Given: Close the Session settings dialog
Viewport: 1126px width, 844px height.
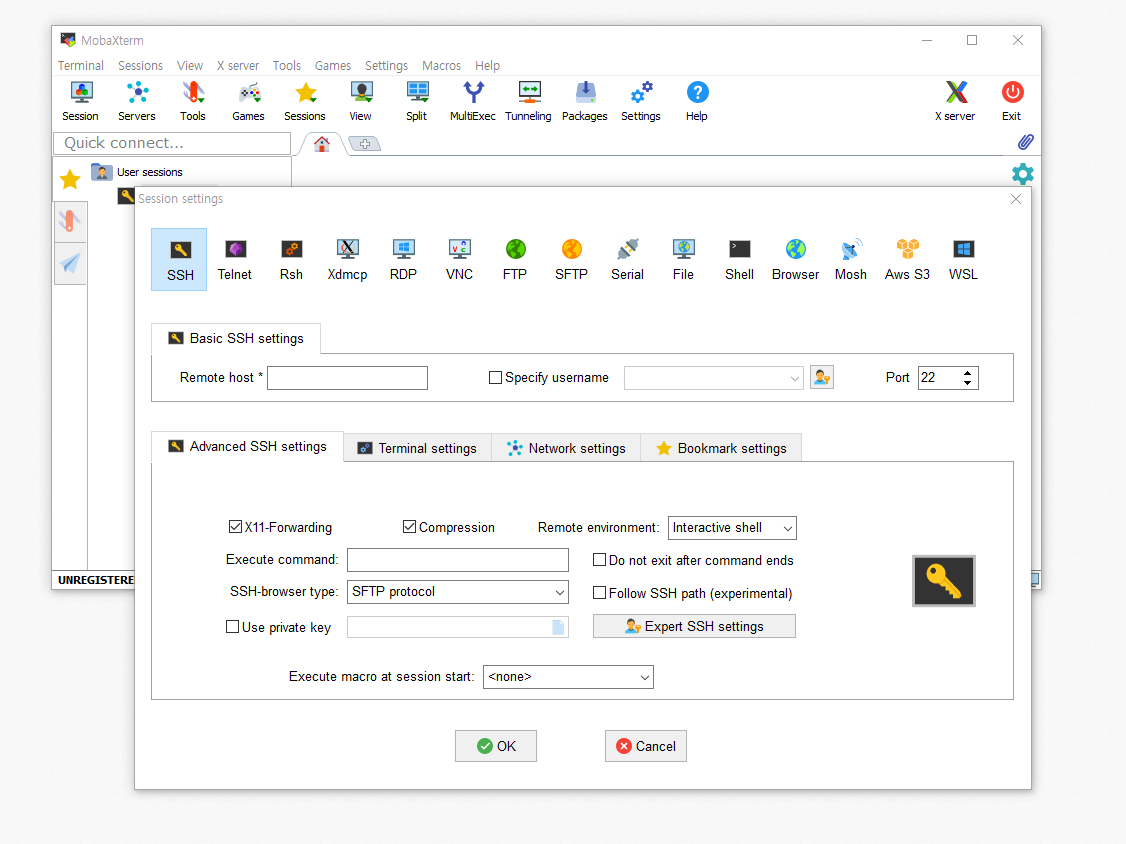Looking at the screenshot, I should point(1015,199).
